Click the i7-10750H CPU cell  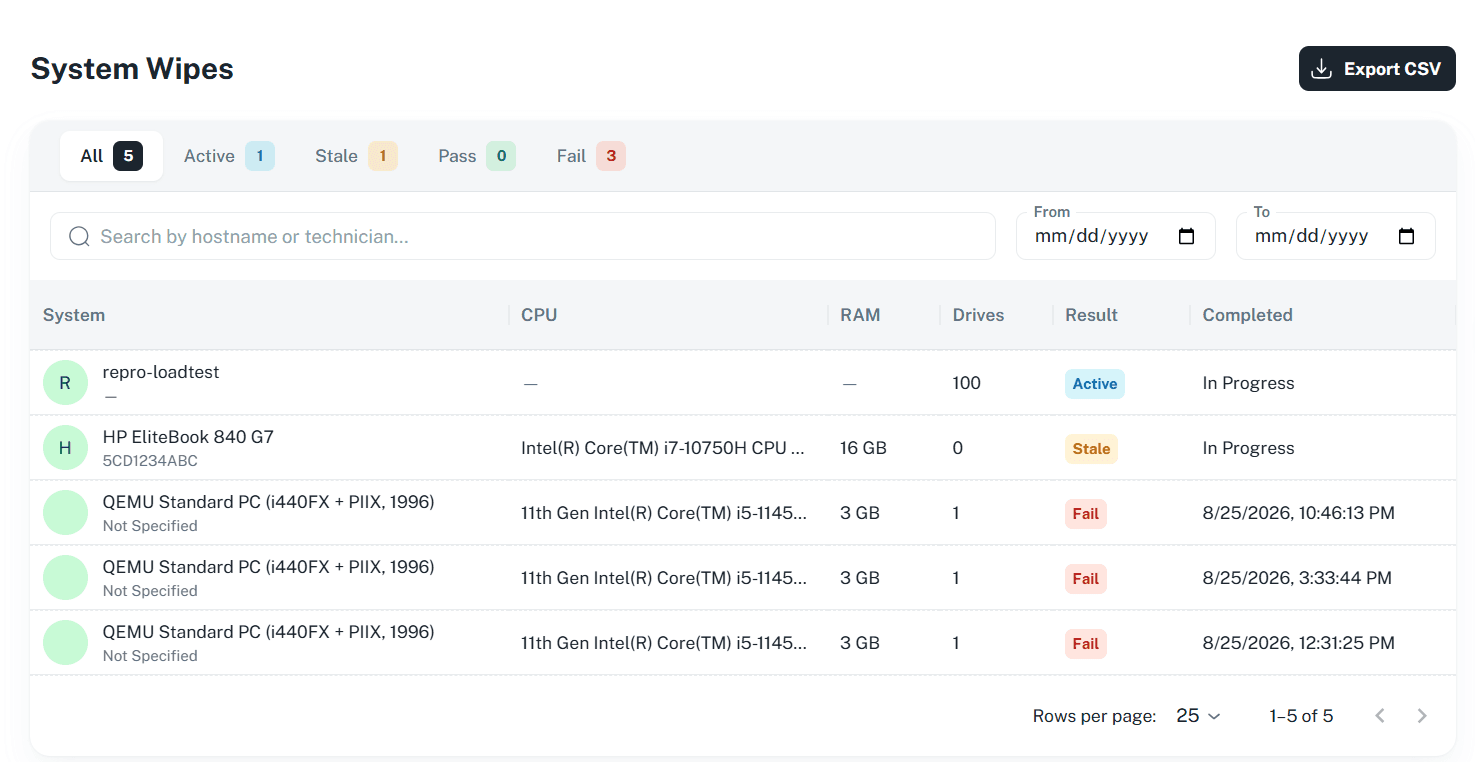tap(663, 448)
